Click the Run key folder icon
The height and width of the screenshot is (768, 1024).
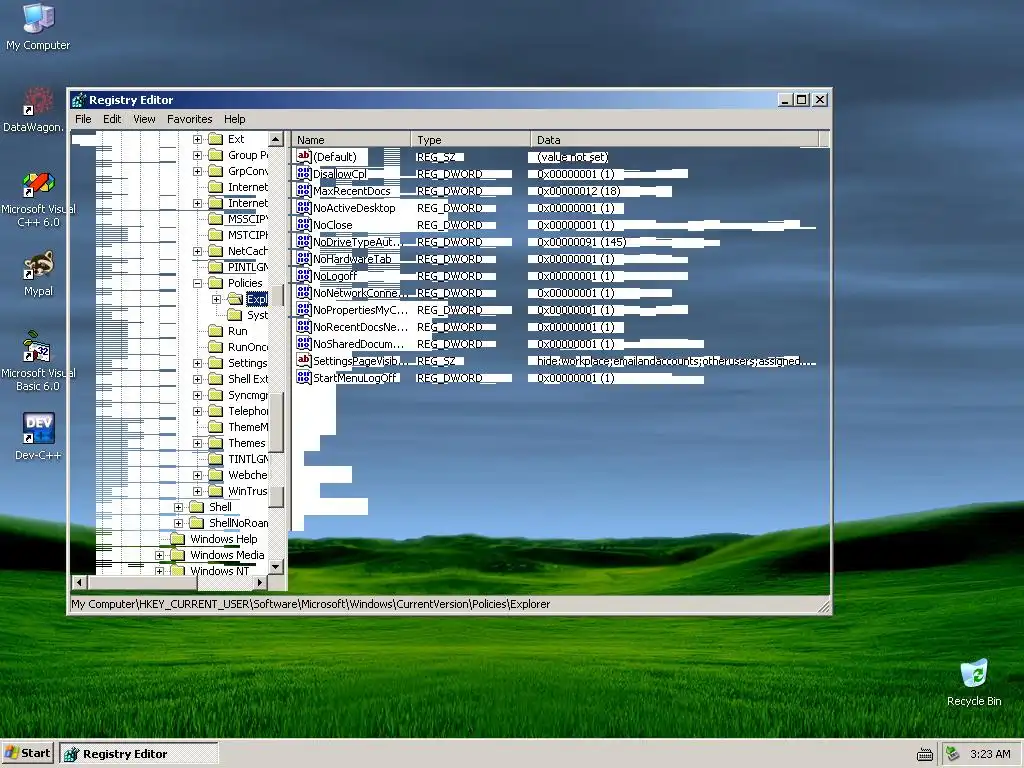pyautogui.click(x=216, y=331)
